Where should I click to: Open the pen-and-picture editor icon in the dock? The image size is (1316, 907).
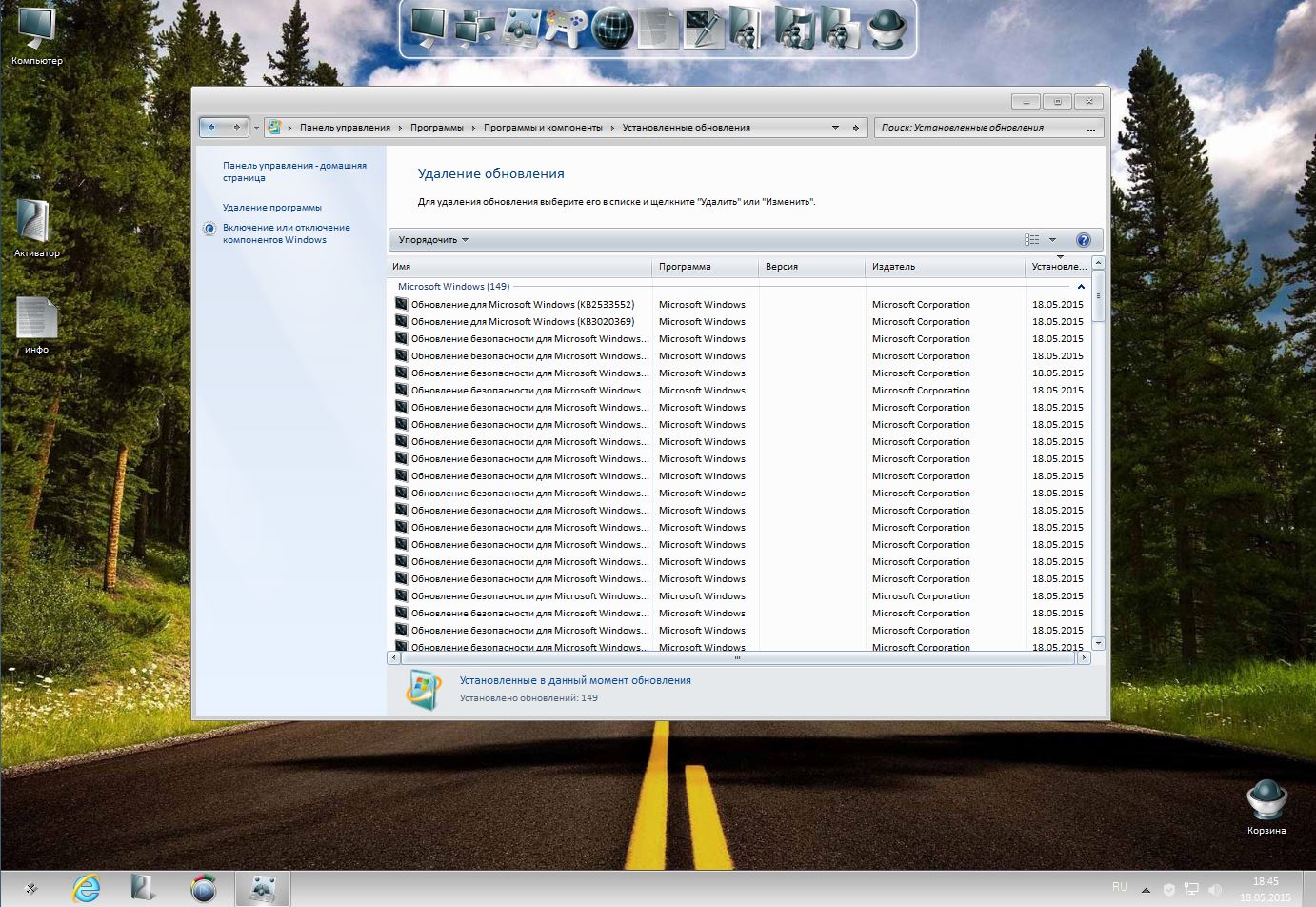coord(703,28)
